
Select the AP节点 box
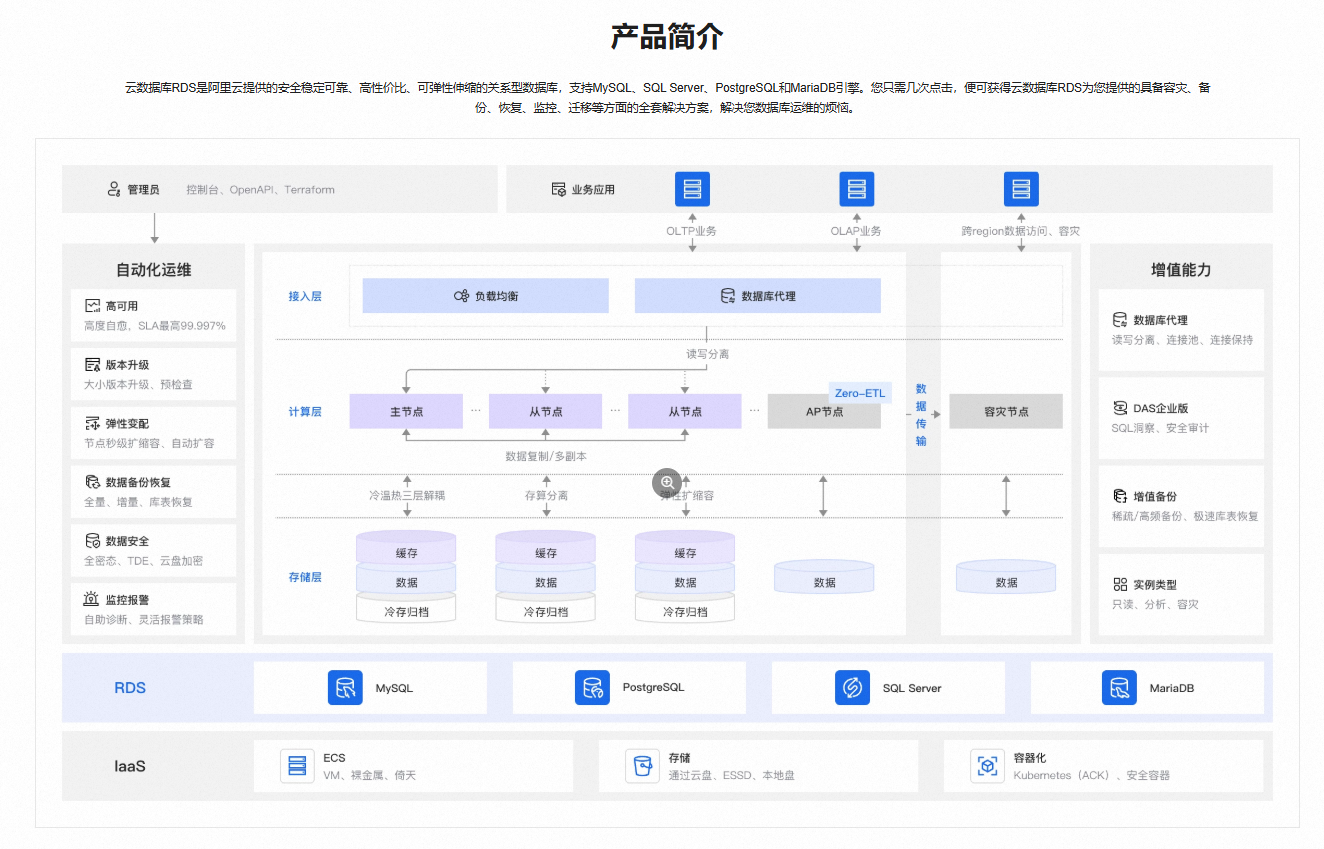pos(824,411)
